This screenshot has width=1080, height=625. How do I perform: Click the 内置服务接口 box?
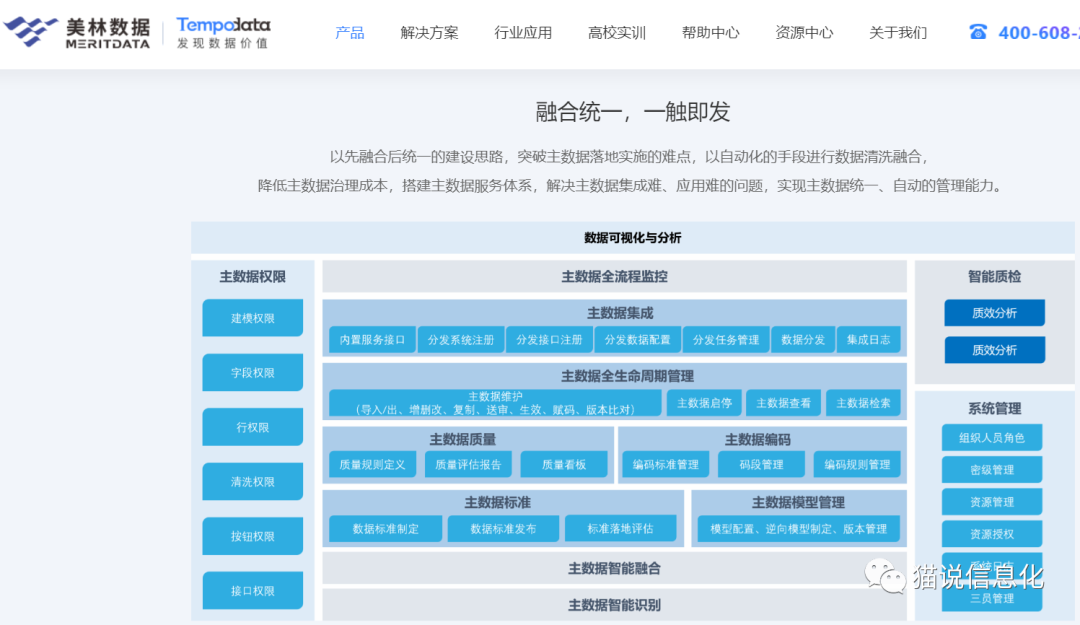[372, 340]
